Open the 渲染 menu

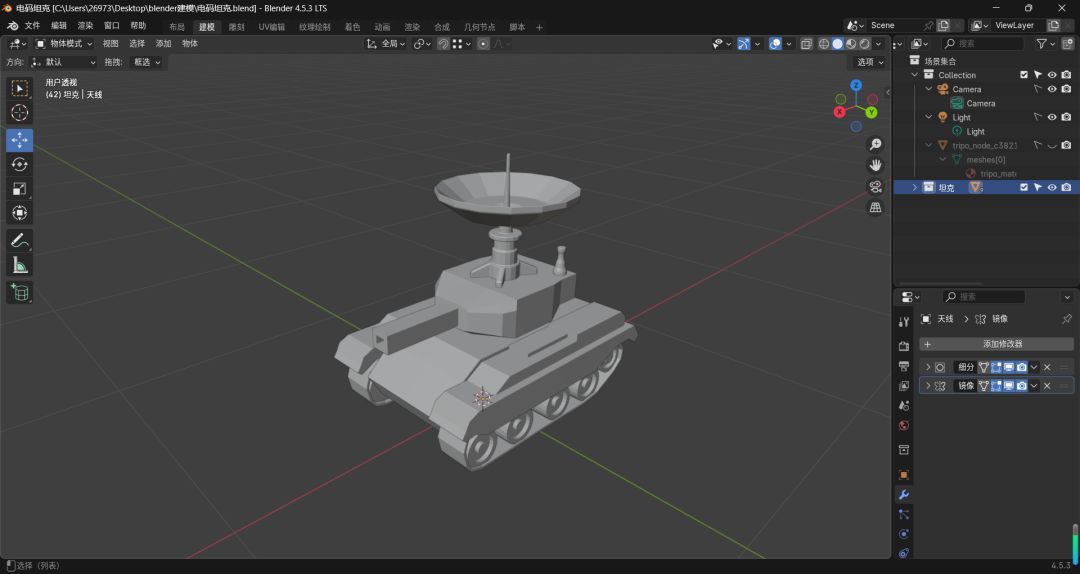(85, 25)
